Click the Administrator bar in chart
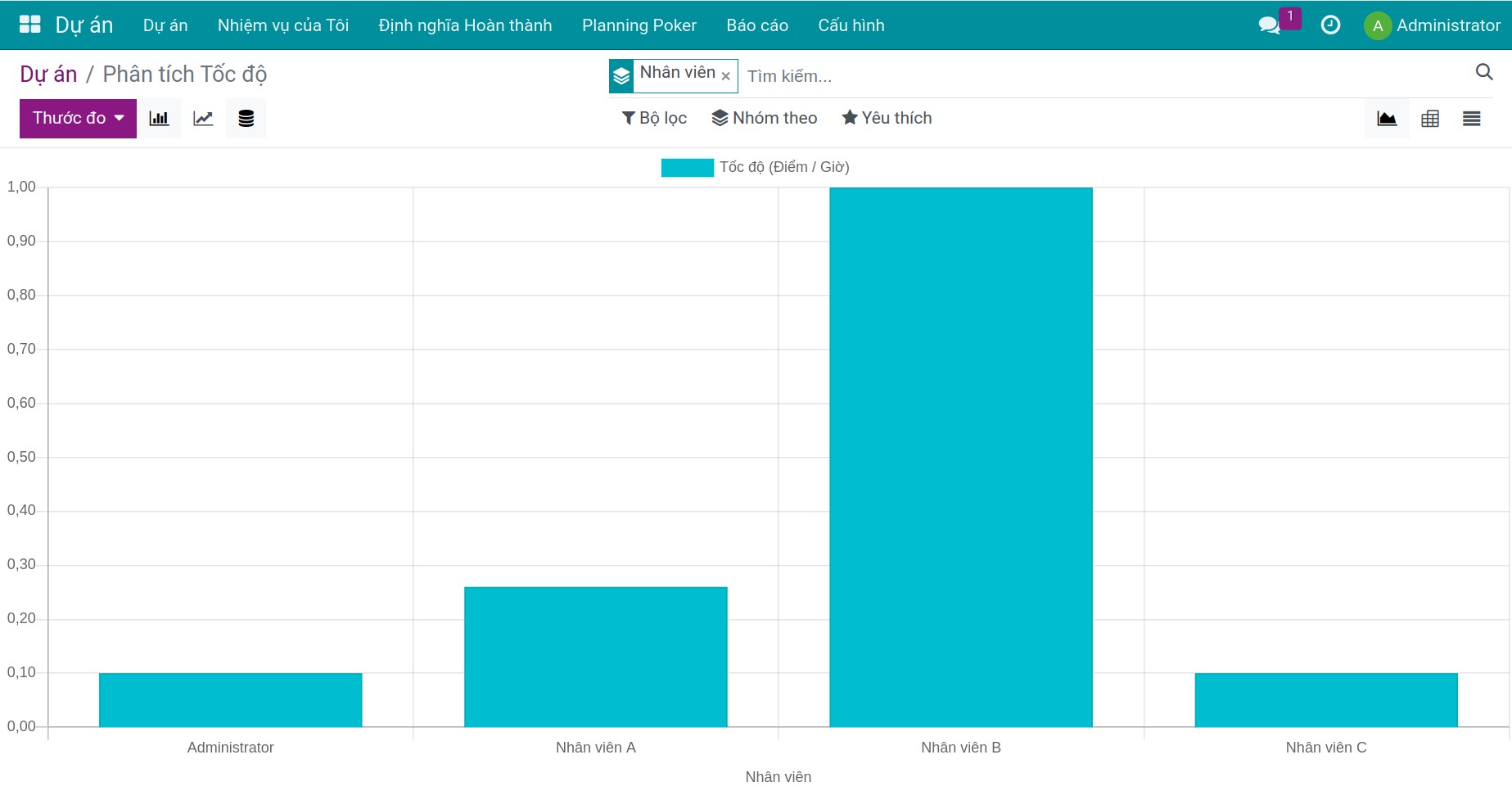This screenshot has width=1512, height=791. tap(231, 700)
